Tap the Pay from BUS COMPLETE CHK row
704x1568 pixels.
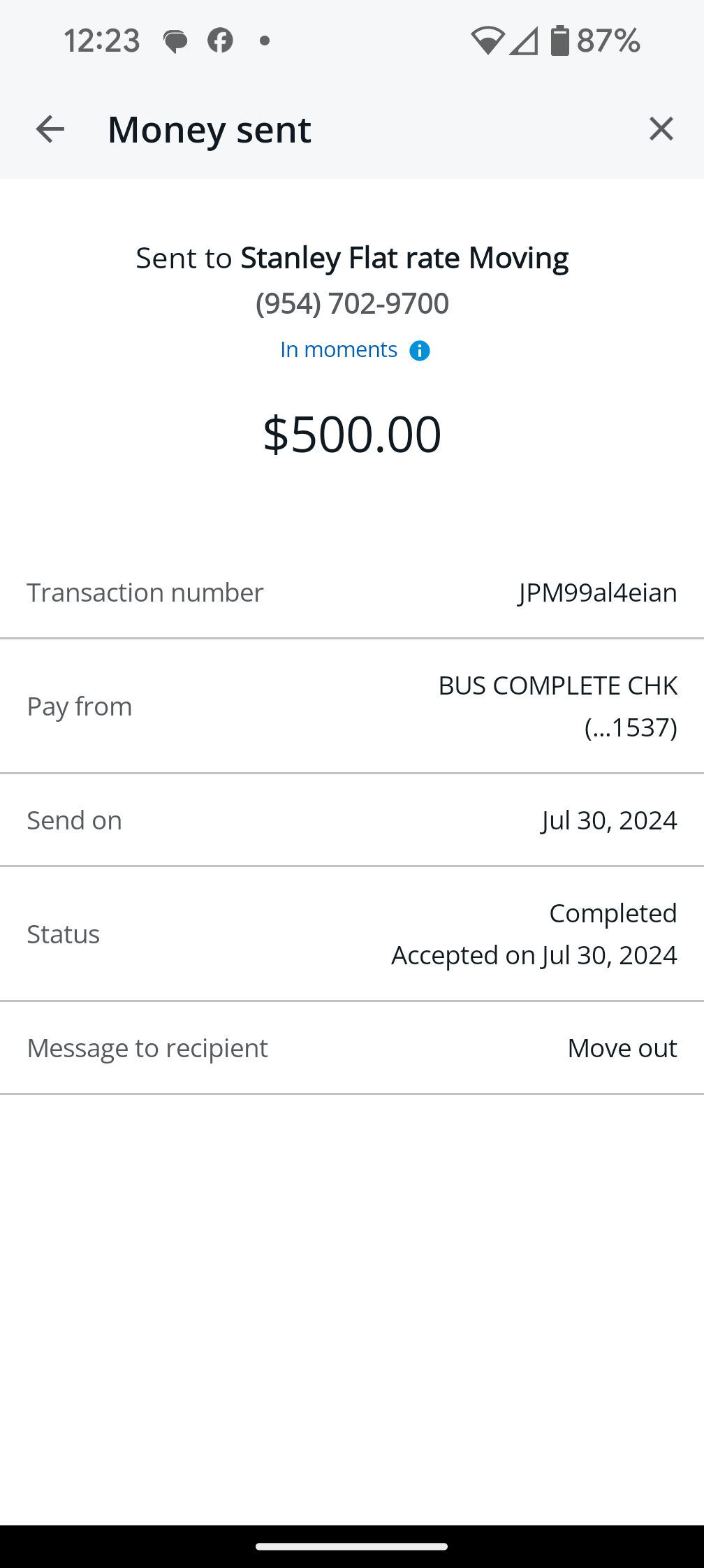pyautogui.click(x=352, y=706)
